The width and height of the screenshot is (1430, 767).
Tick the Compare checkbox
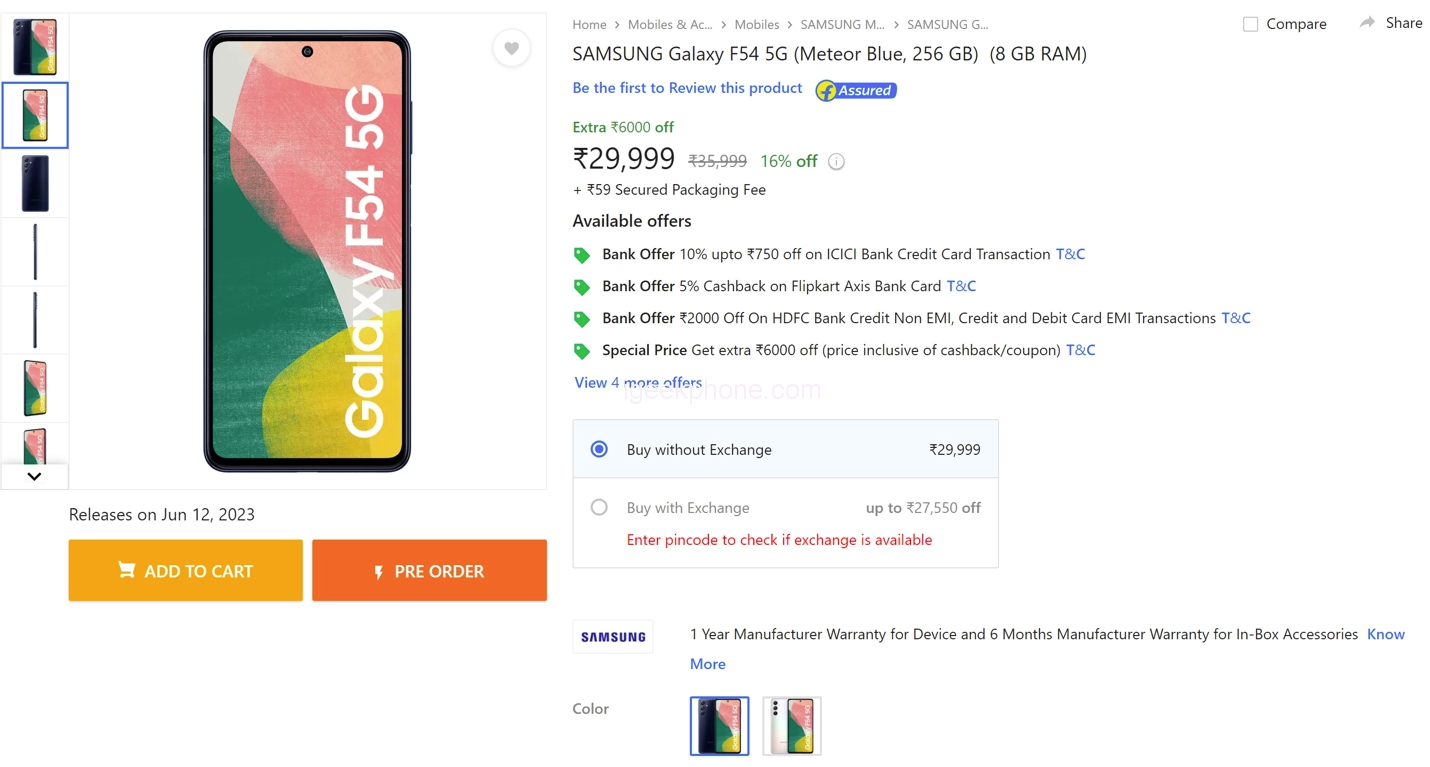1250,24
